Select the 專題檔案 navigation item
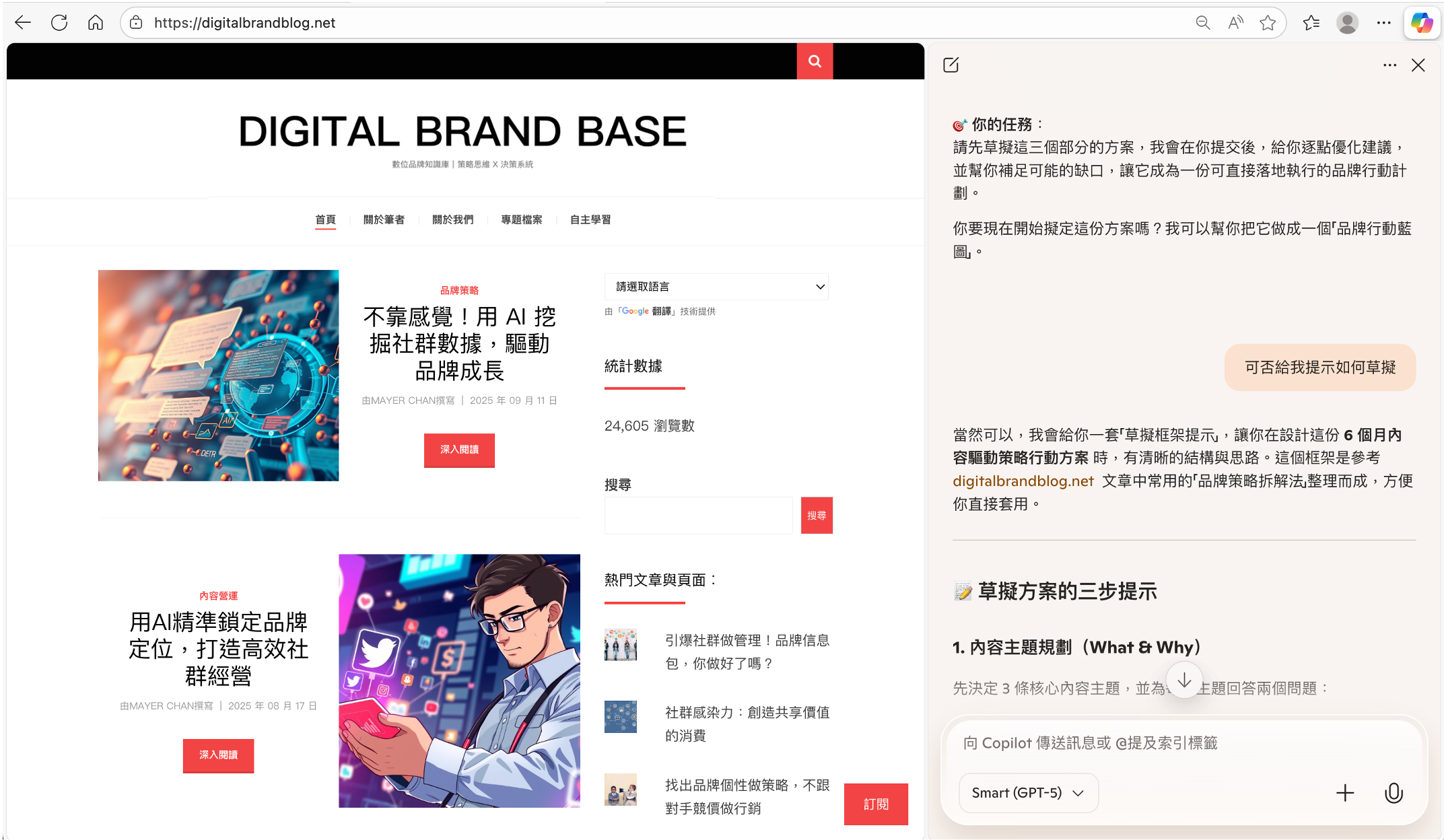This screenshot has width=1444, height=840. [x=521, y=219]
